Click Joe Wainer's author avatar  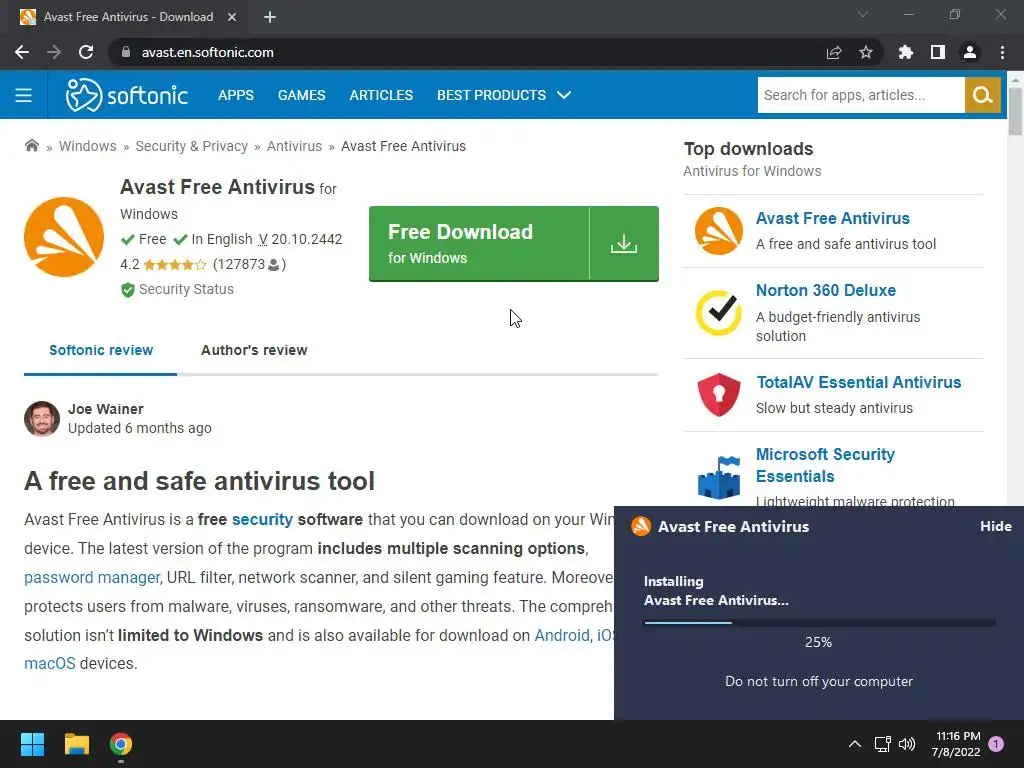tap(42, 419)
